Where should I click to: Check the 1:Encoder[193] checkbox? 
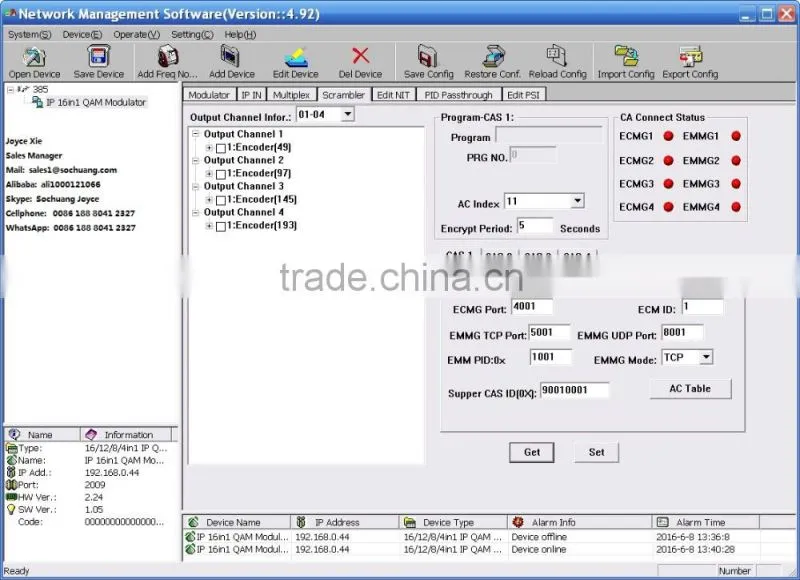point(221,226)
